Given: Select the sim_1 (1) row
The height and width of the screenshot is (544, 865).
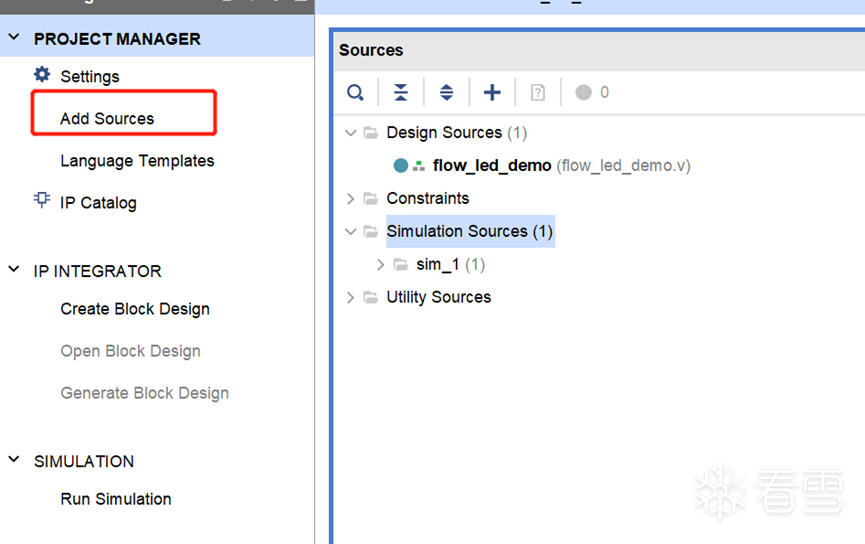Looking at the screenshot, I should coord(451,265).
